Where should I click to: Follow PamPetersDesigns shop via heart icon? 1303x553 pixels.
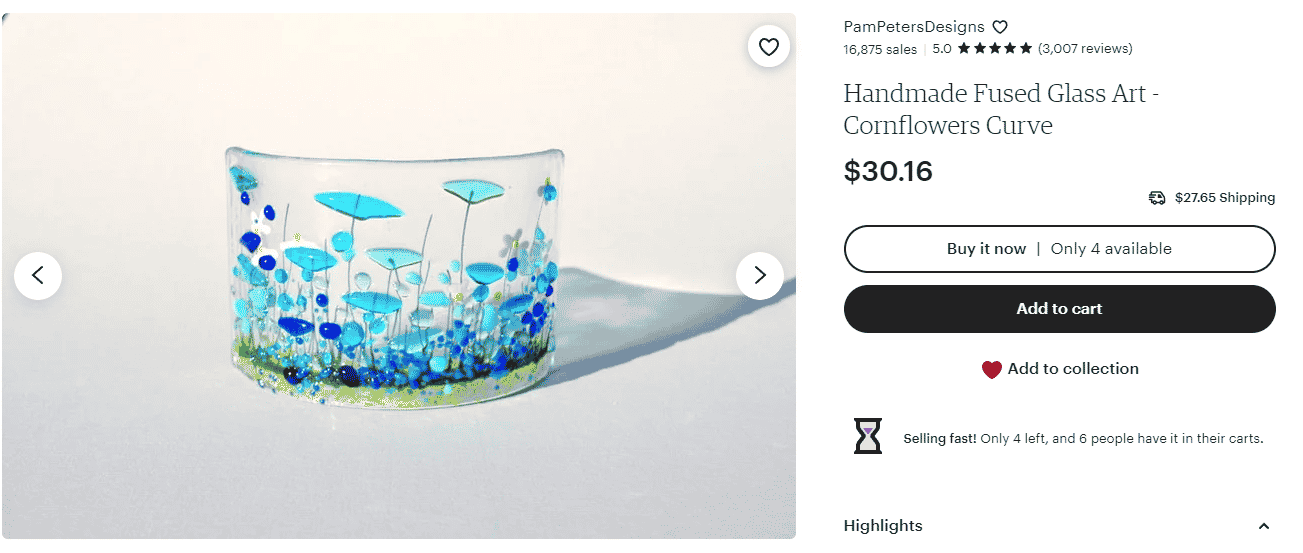tap(999, 27)
